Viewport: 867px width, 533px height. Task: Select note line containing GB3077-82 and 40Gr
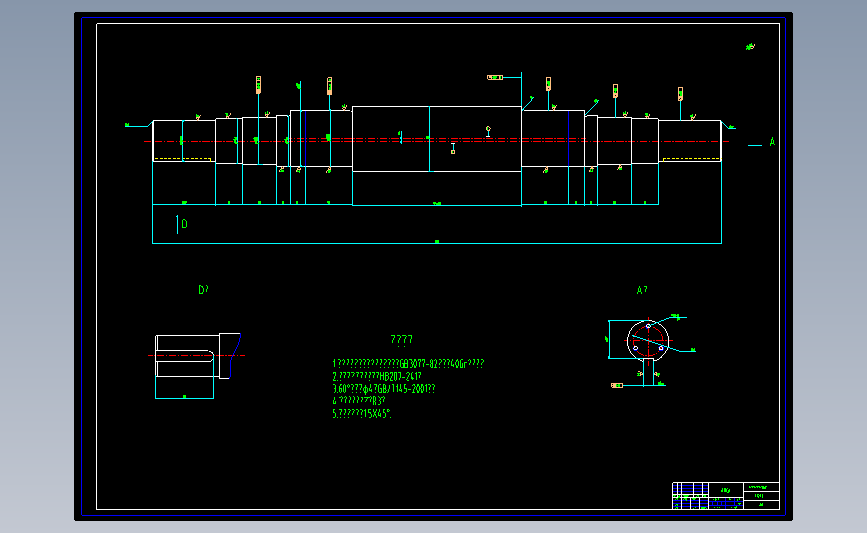point(408,364)
